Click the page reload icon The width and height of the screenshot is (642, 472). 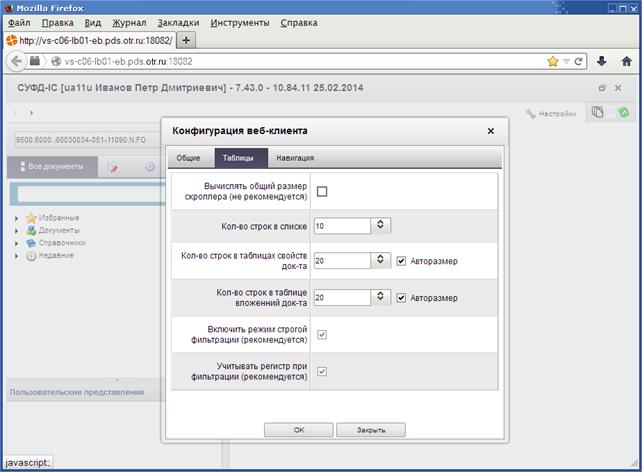tap(578, 61)
